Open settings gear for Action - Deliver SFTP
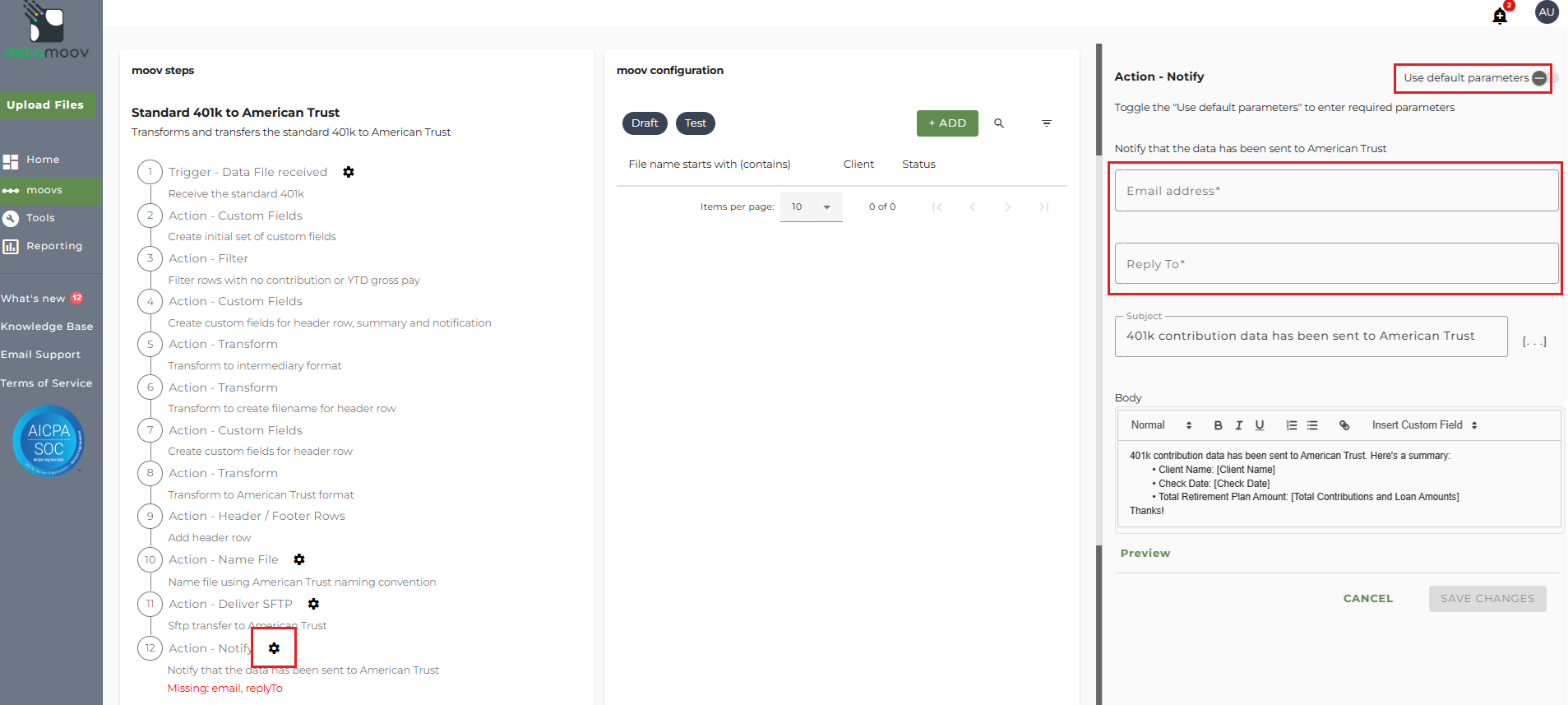Image resolution: width=1568 pixels, height=705 pixels. coord(313,604)
